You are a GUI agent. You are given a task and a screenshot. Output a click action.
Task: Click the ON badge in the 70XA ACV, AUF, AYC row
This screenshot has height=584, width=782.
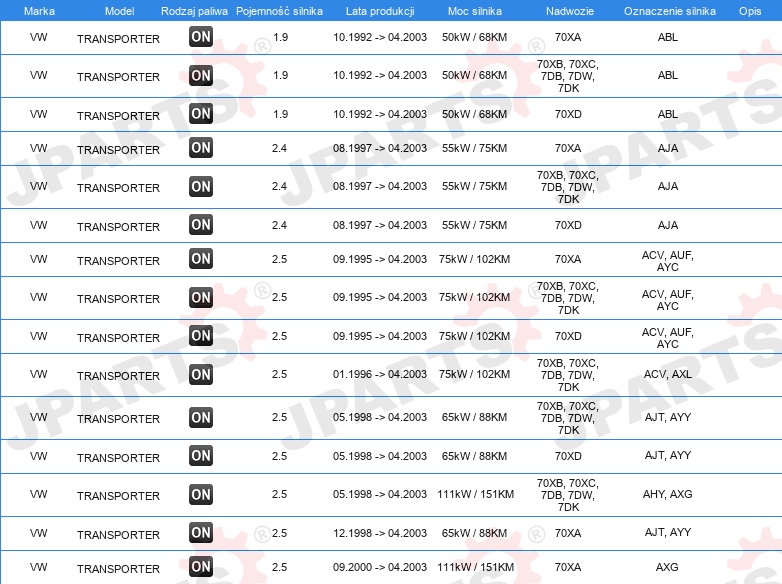[201, 259]
